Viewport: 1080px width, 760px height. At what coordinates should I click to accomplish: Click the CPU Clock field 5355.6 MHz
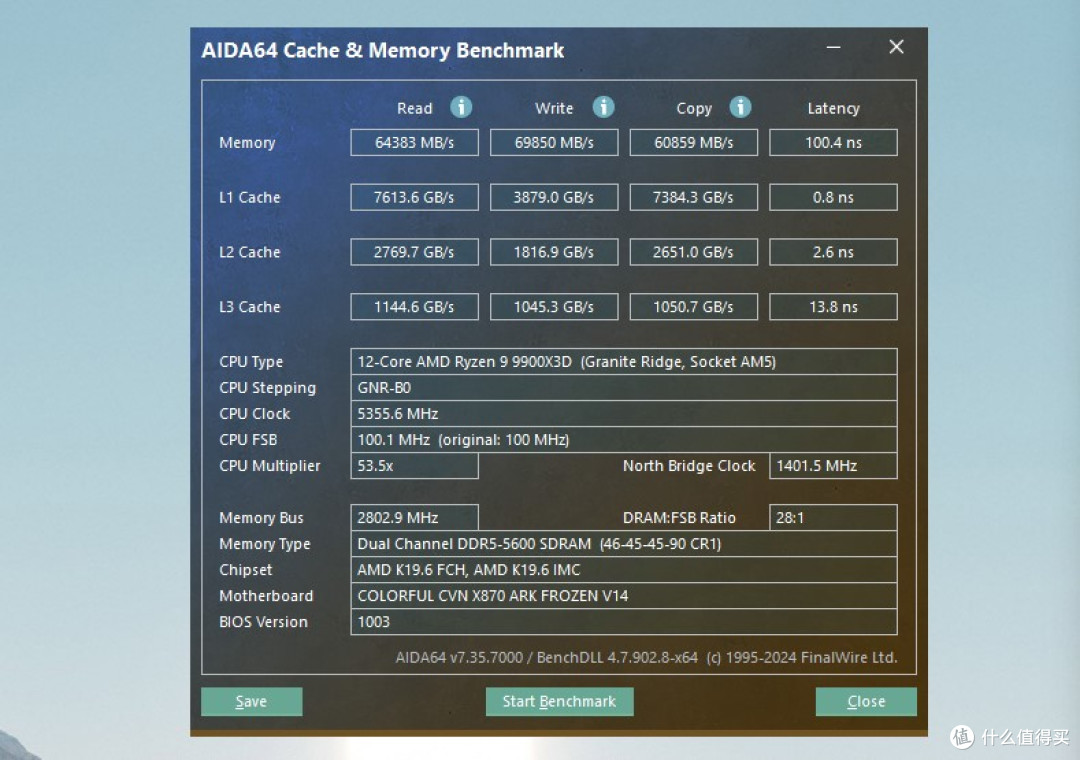[624, 414]
